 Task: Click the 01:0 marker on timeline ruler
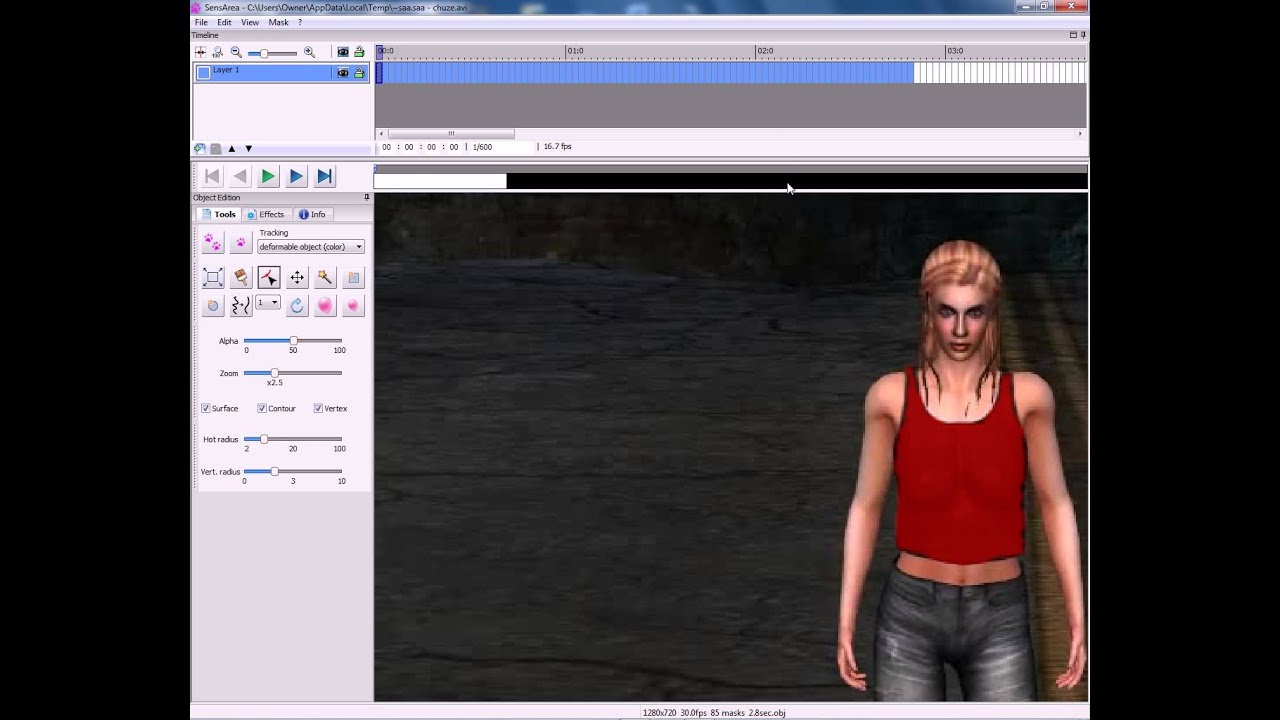click(575, 51)
